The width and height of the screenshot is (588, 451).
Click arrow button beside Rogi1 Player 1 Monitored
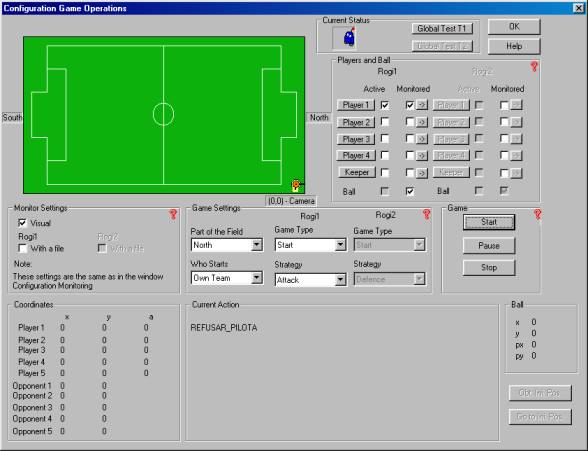click(422, 105)
